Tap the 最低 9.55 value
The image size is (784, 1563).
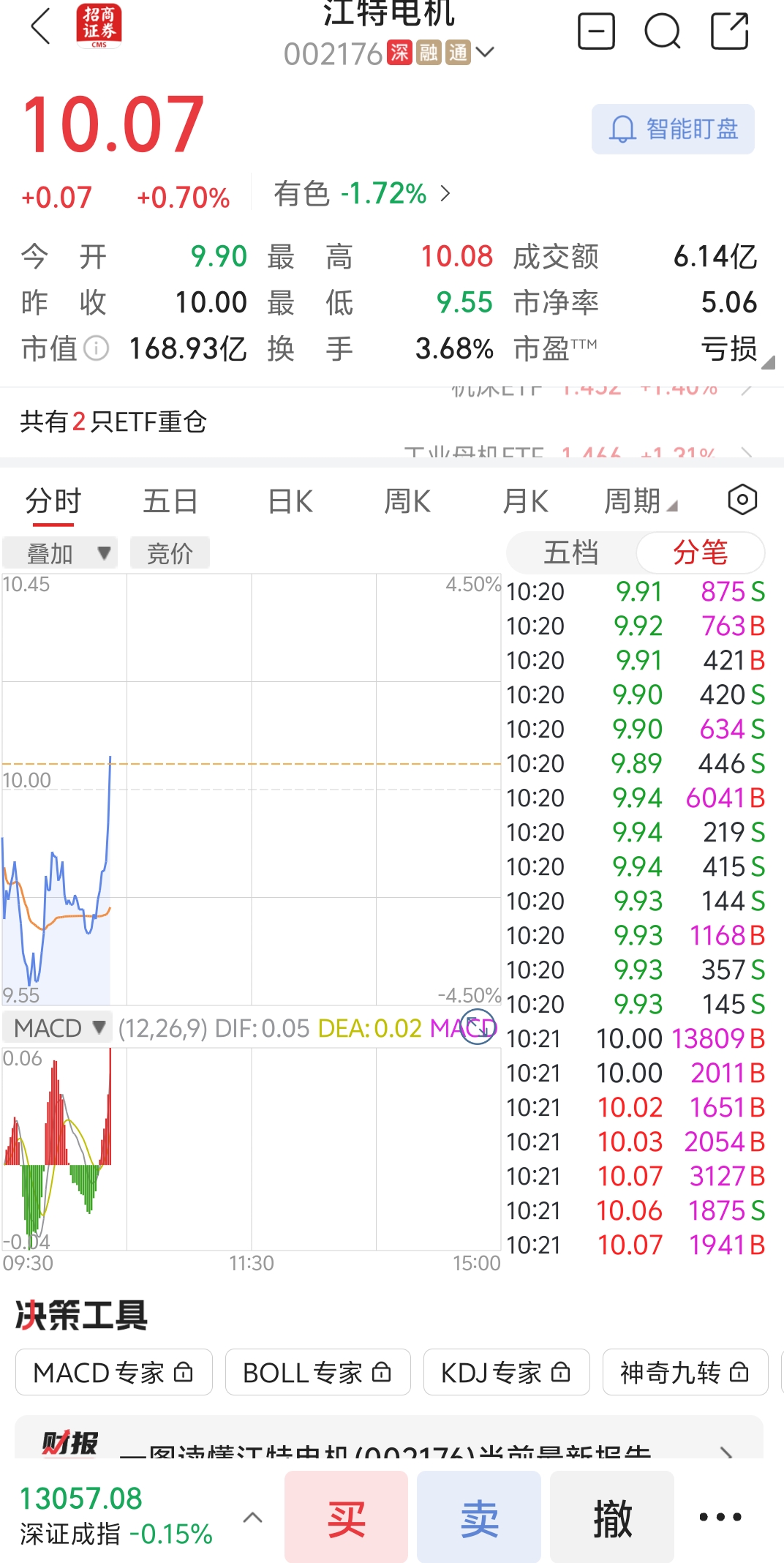pyautogui.click(x=464, y=302)
